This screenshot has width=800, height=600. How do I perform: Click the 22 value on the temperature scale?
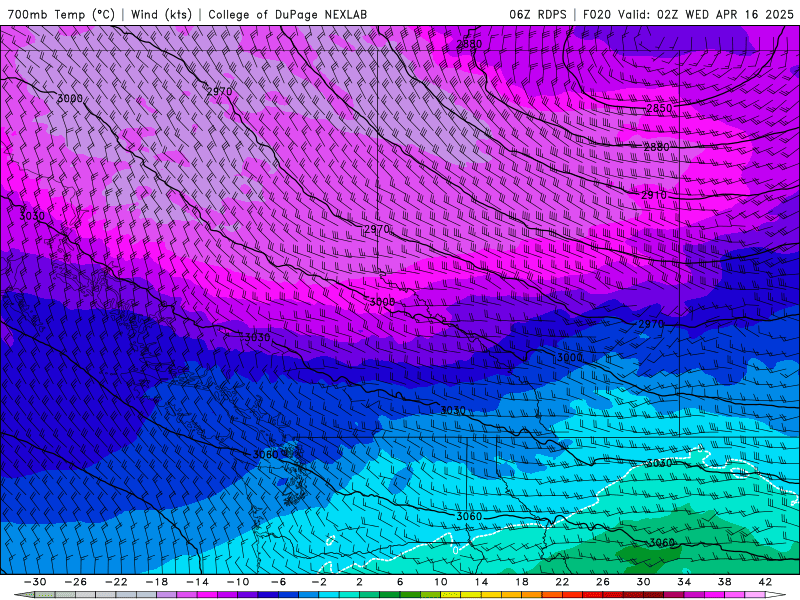coord(562,582)
